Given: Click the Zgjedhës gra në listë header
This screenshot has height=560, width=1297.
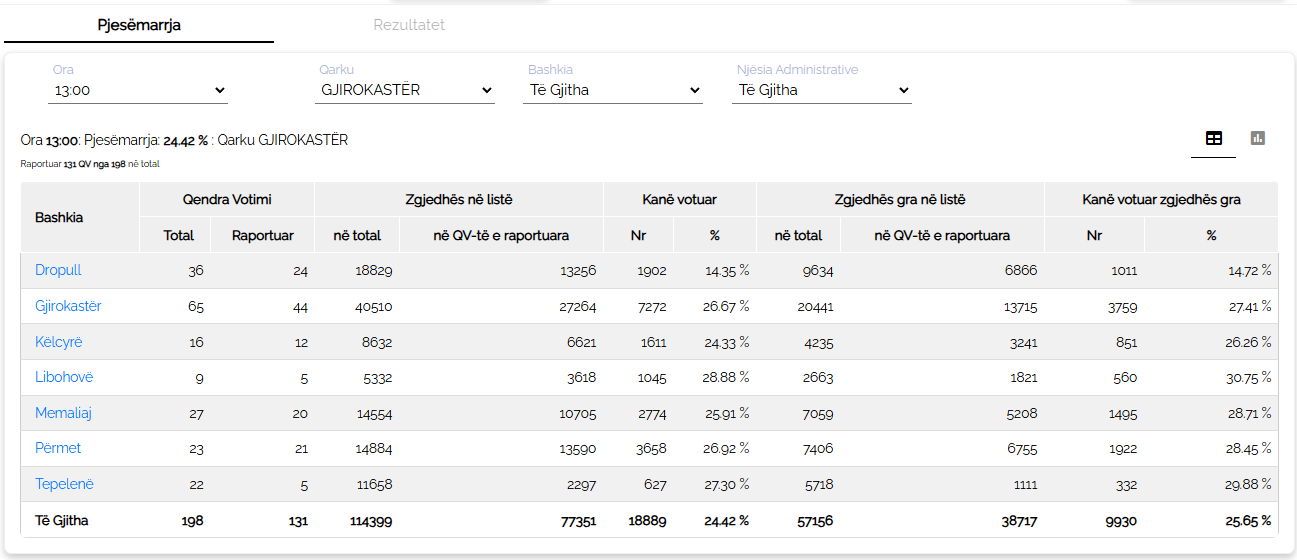Looking at the screenshot, I should [900, 199].
